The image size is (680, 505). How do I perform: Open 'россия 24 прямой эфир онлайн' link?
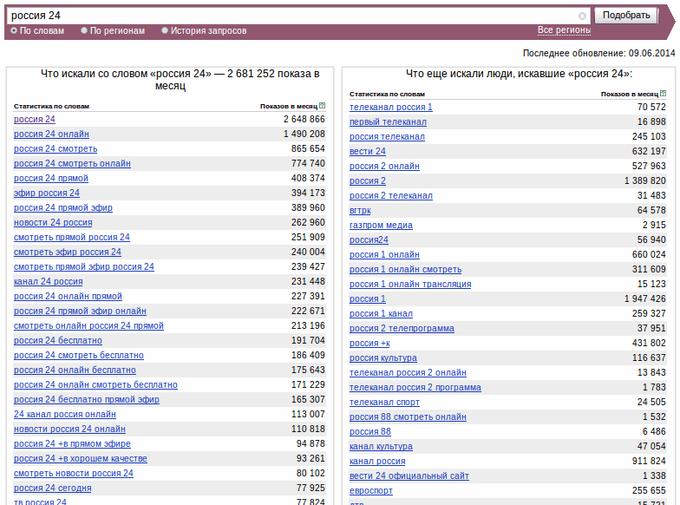(x=80, y=311)
